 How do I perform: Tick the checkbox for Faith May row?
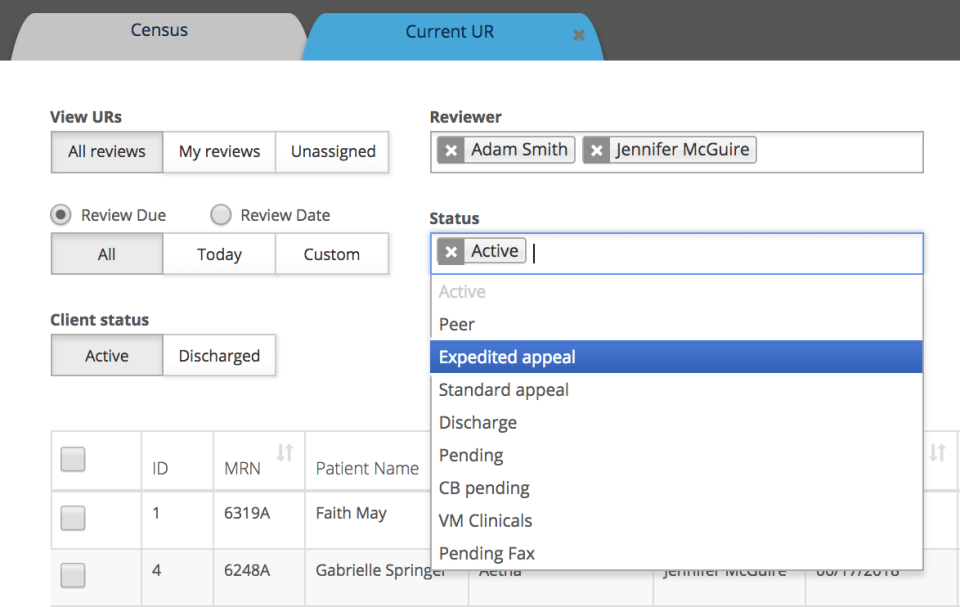(x=73, y=518)
